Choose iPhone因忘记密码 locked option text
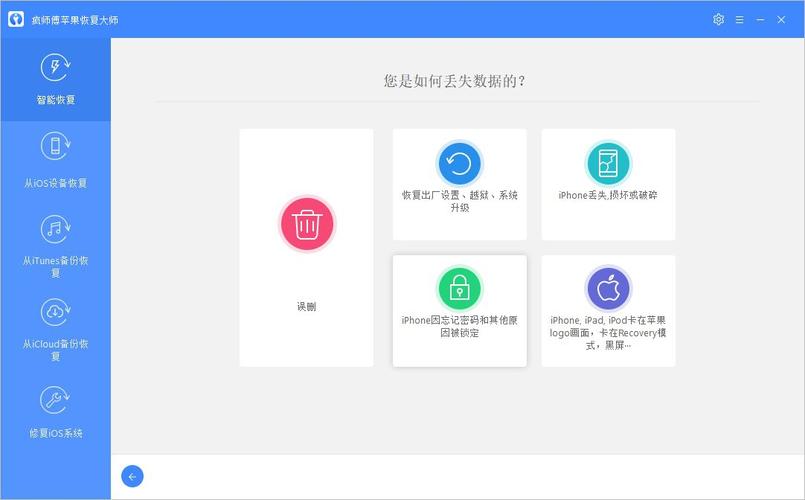 tap(459, 326)
